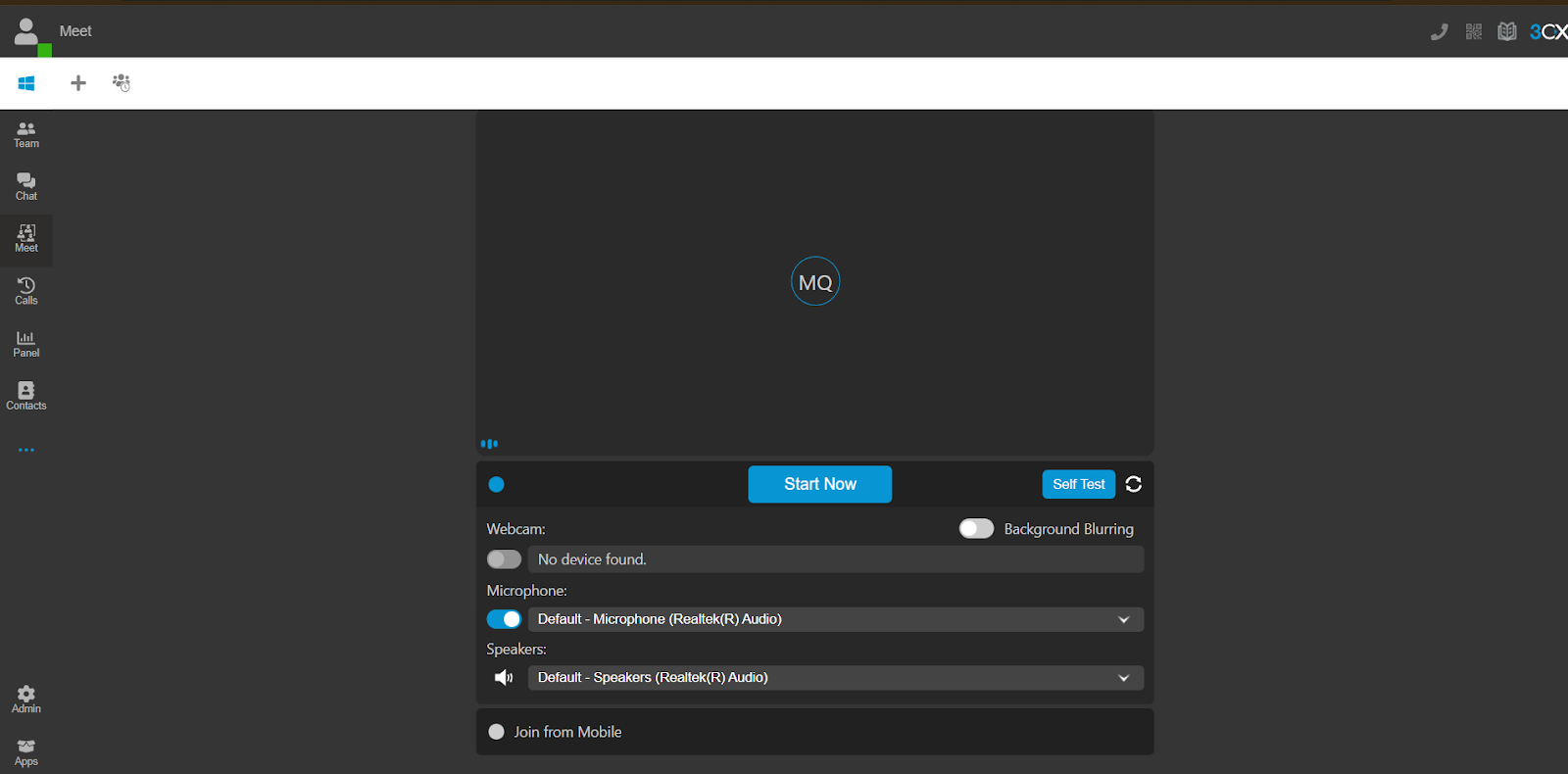Screen dimensions: 1568x774
Task: Select the Meet tab in sidebar
Action: 26,239
